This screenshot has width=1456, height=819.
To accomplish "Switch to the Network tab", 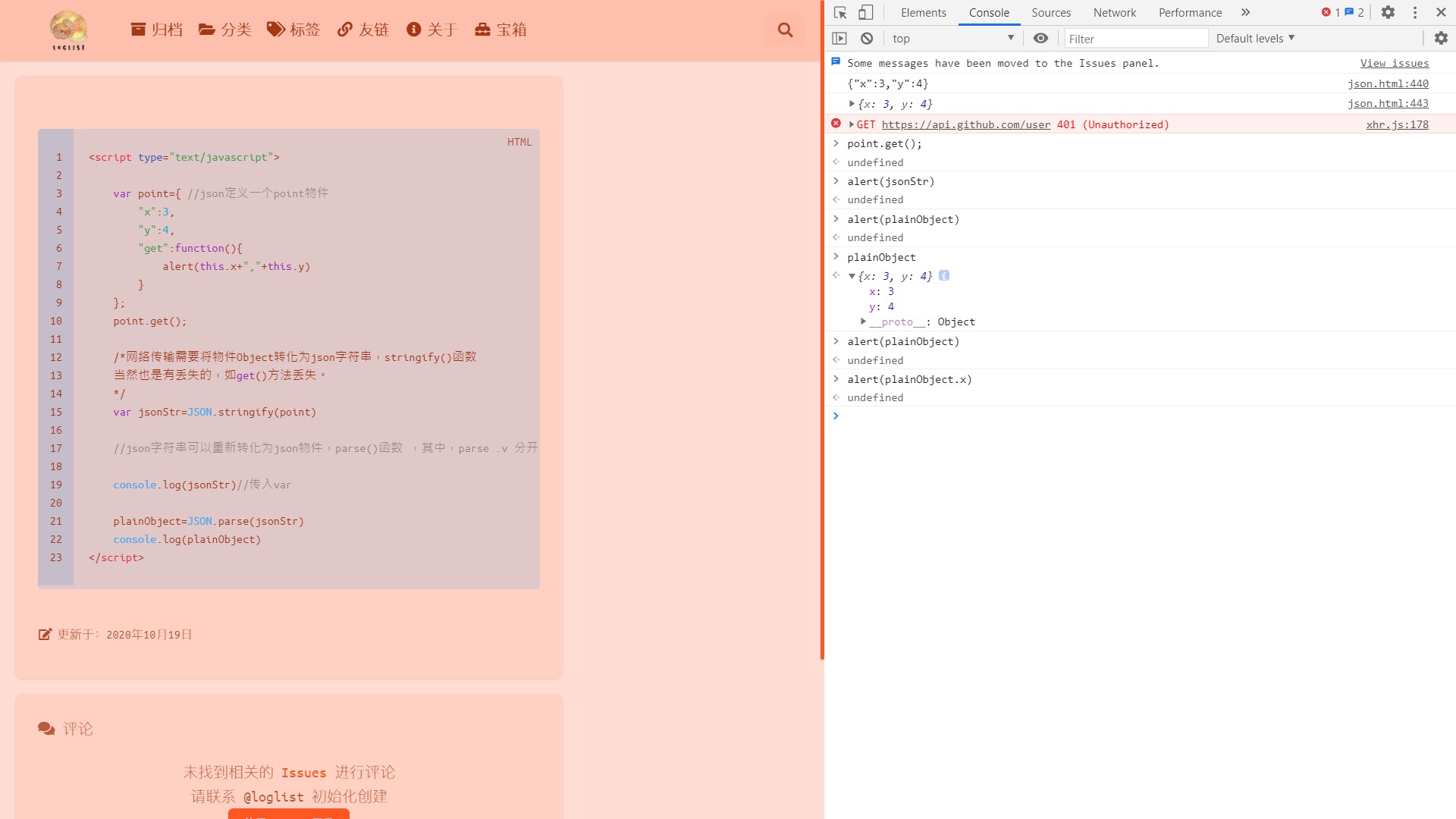I will coord(1115,12).
